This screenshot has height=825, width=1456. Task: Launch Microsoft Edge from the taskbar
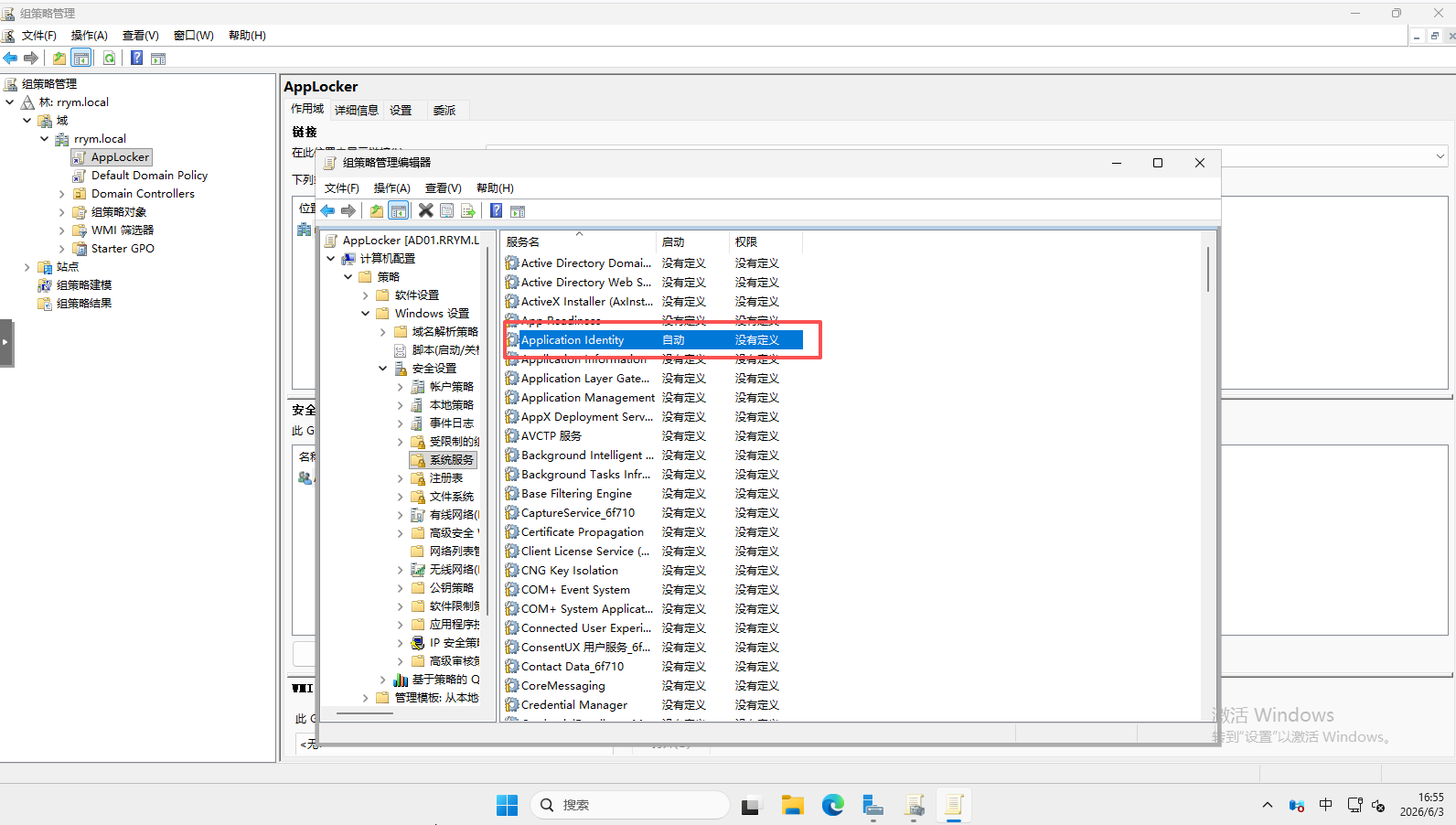(832, 805)
